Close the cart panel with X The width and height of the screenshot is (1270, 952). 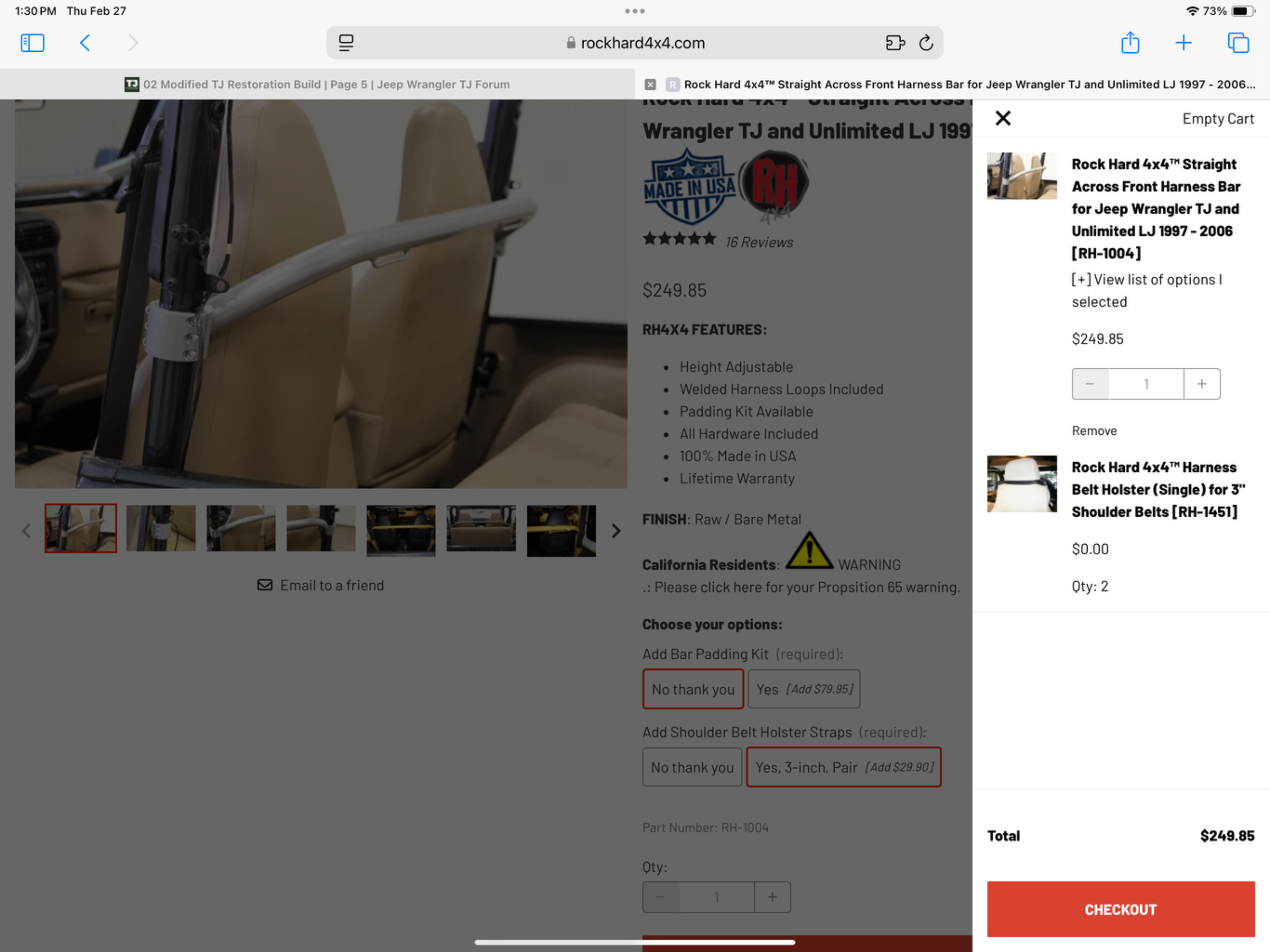pos(1002,118)
